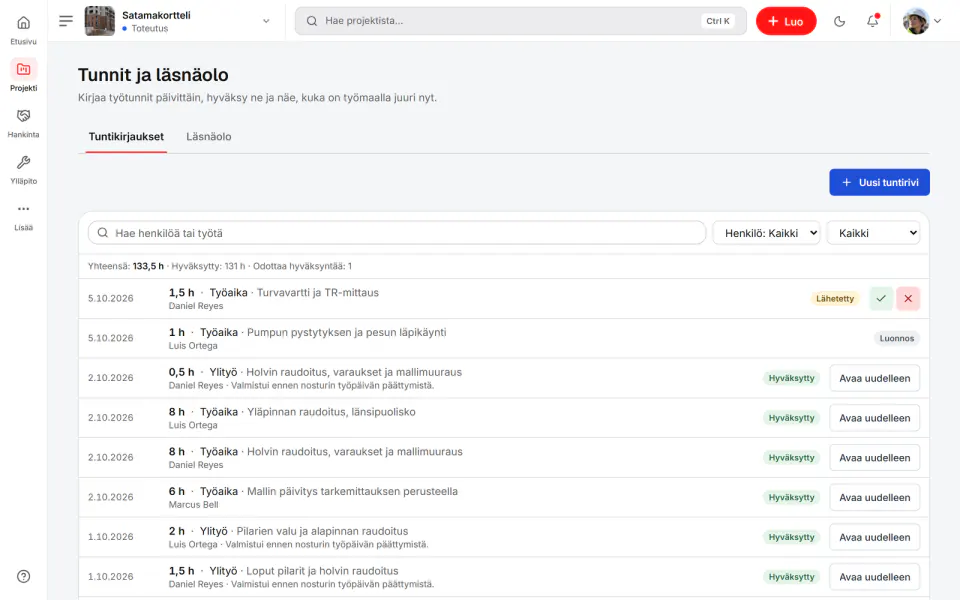Viewport: 960px width, 600px height.
Task: Open the Lisää more menu
Action: click(x=23, y=216)
